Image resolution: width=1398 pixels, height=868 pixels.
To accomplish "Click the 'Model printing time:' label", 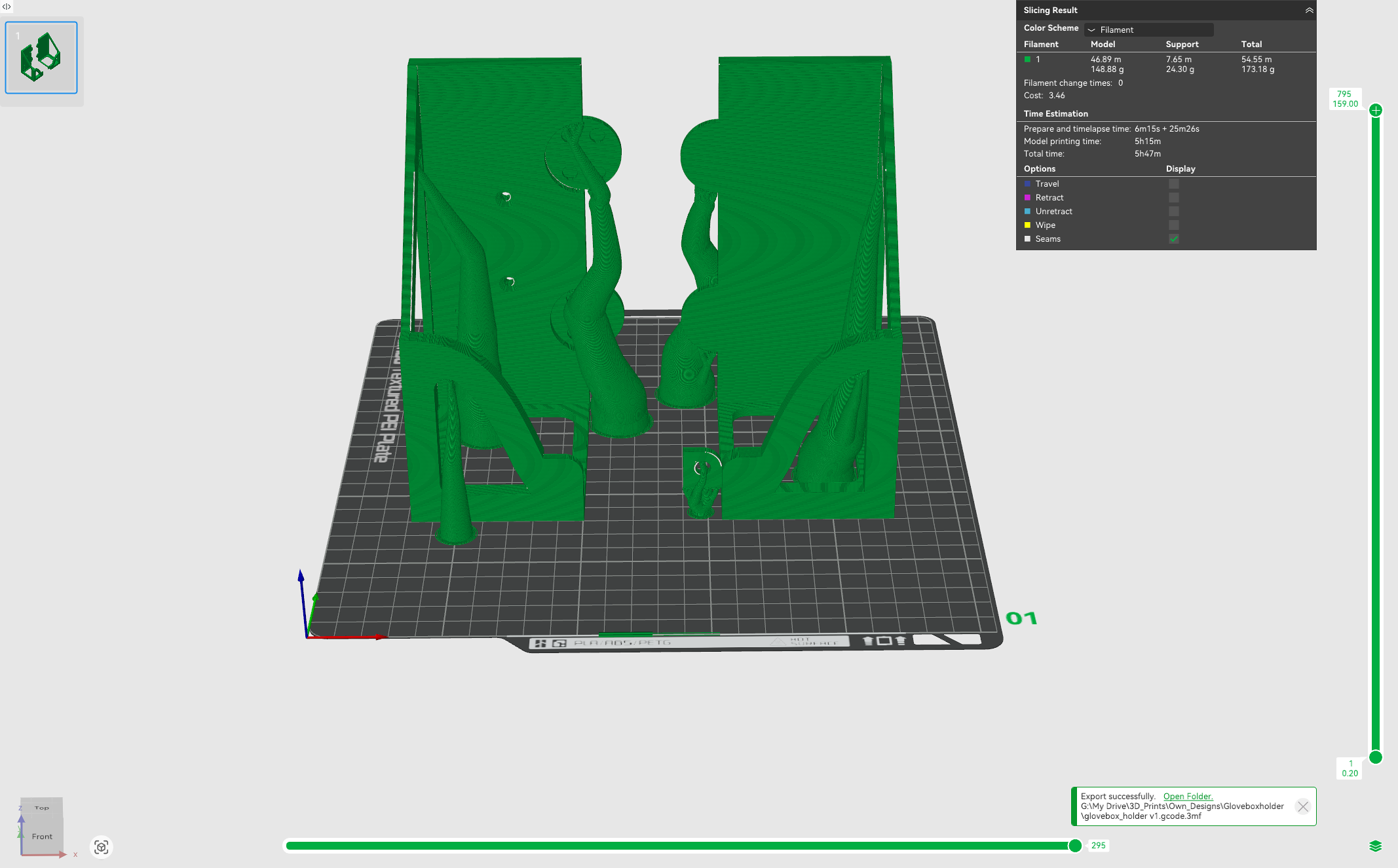I will pos(1062,142).
